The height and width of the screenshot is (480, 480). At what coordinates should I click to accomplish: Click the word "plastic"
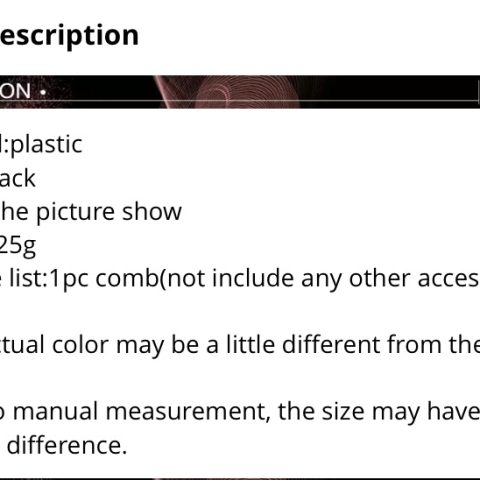47,145
